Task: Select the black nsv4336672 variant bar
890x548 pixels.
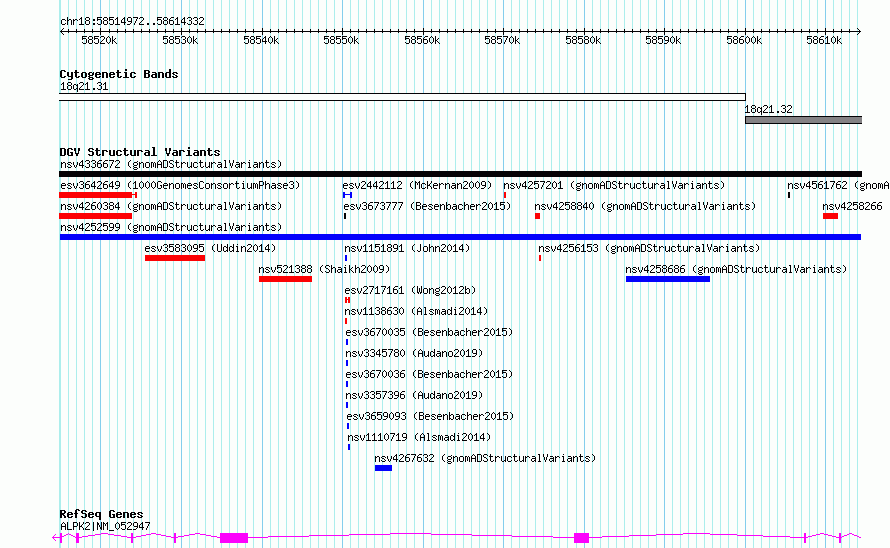Action: (x=460, y=174)
